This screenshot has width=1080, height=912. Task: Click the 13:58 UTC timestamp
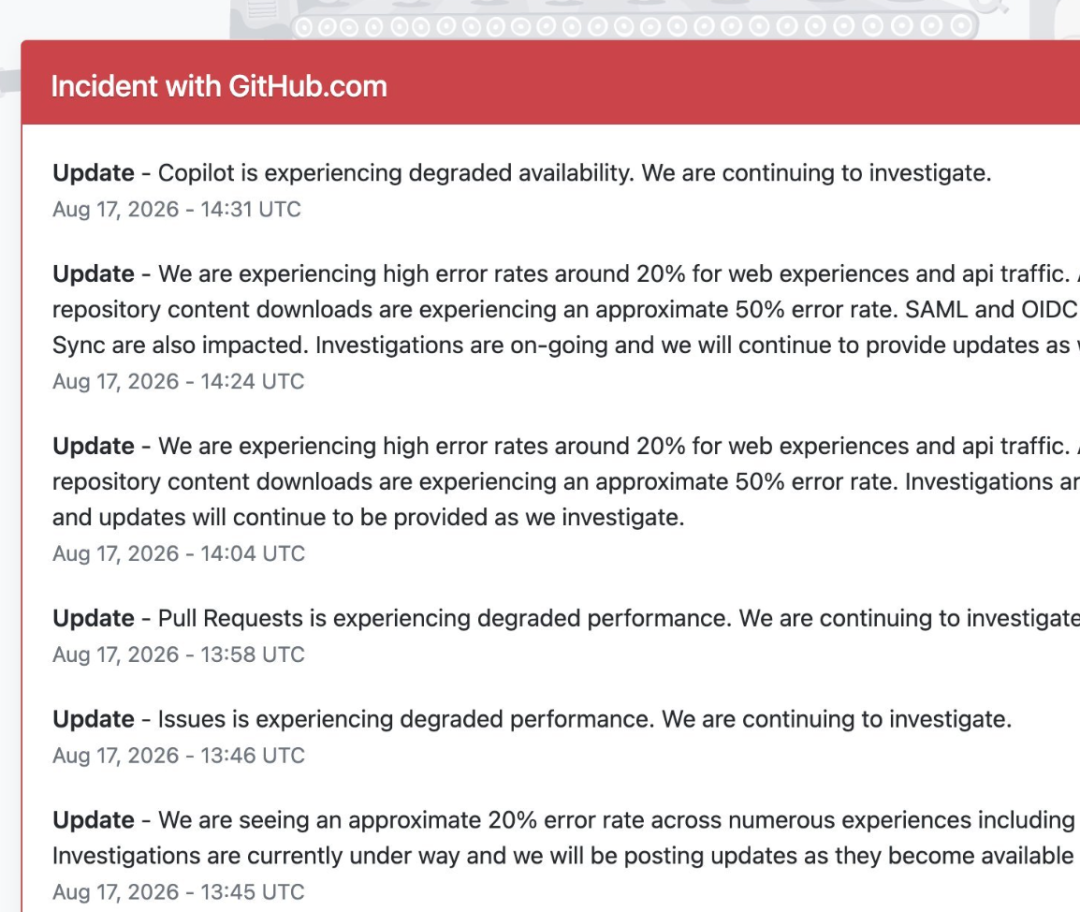(x=178, y=654)
